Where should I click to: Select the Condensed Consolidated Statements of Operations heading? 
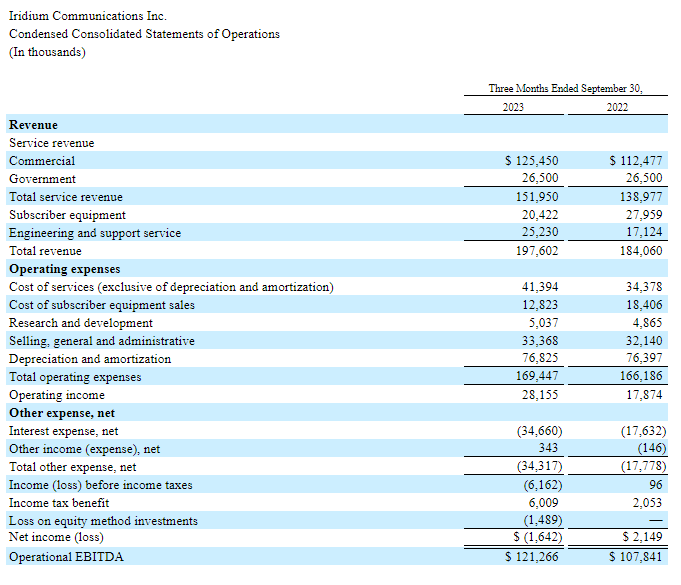tap(144, 34)
